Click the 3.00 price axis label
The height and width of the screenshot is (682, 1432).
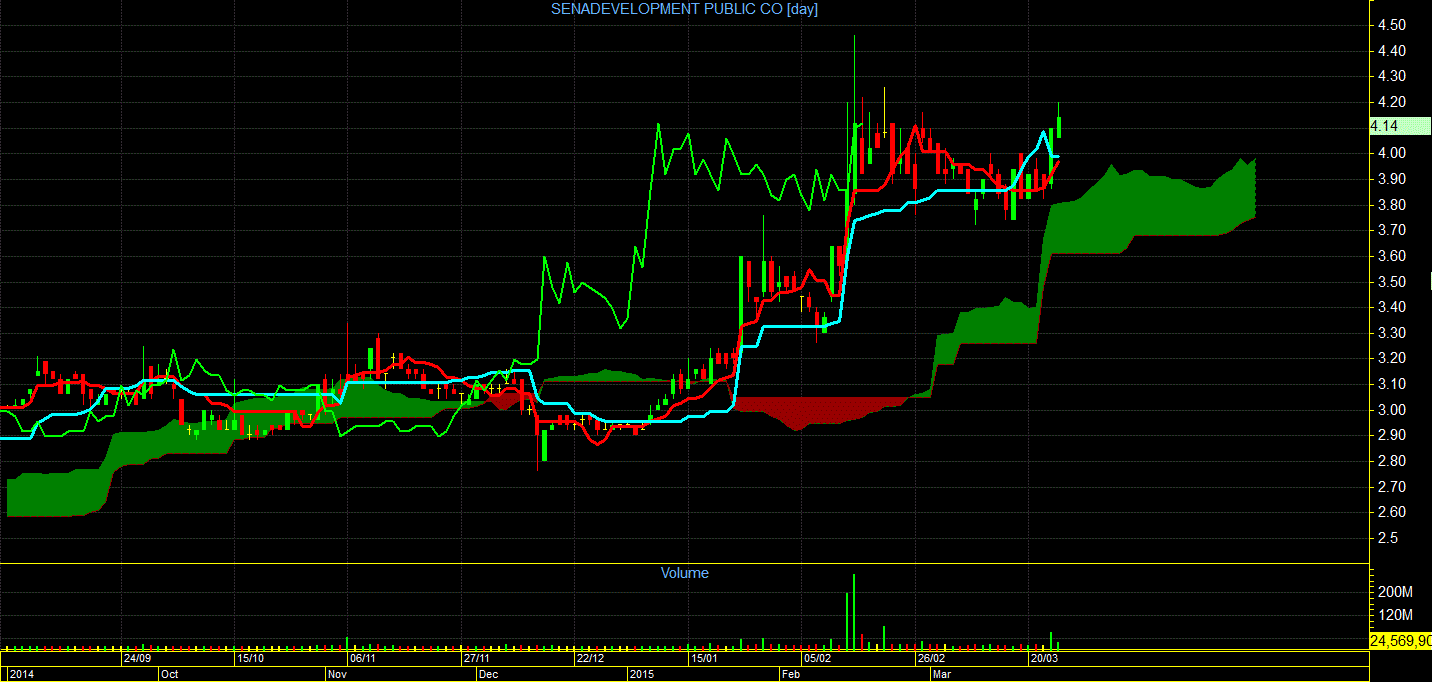1392,410
